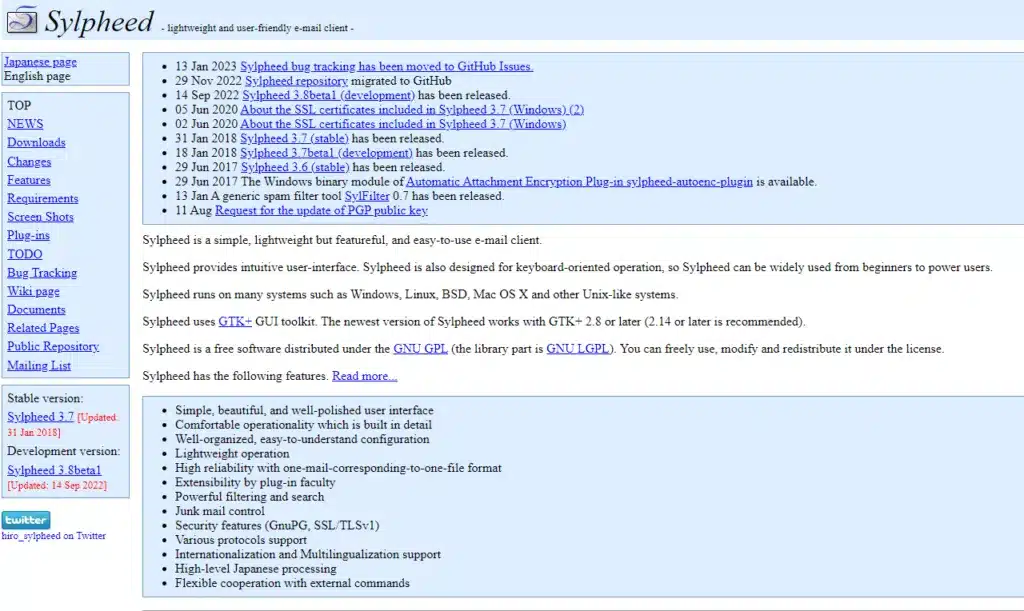This screenshot has width=1024, height=611.
Task: Open the SylFilter link
Action: point(367,196)
